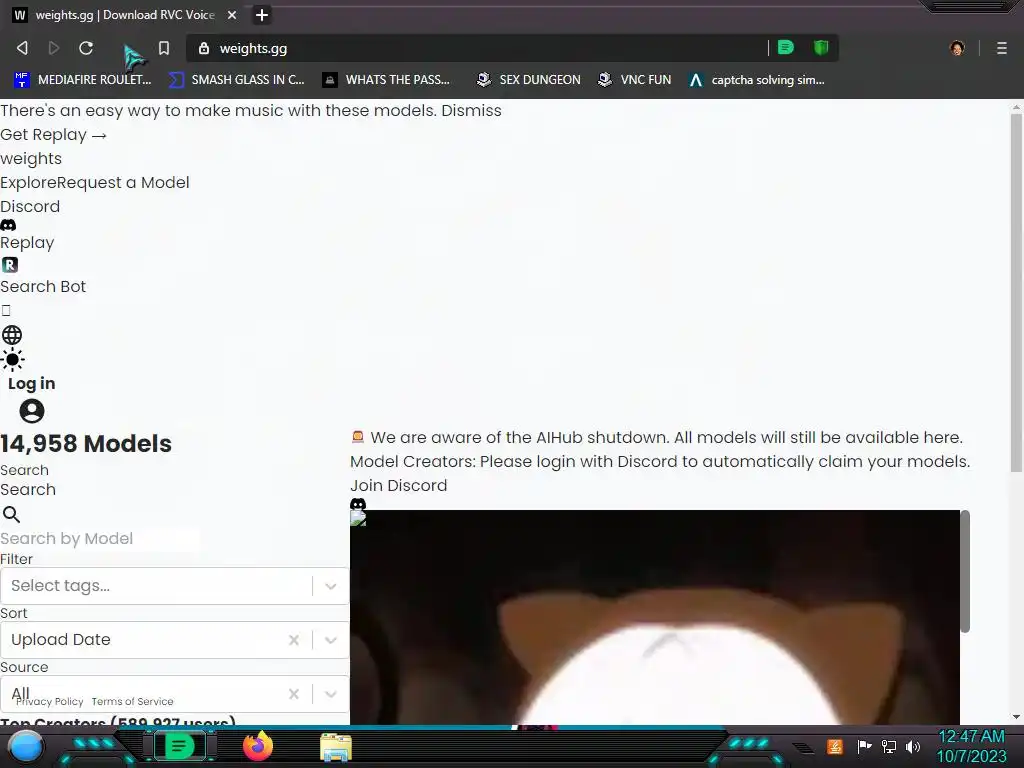The width and height of the screenshot is (1024, 768).
Task: Open SMASH GLASS IN C... bookmark
Action: pos(237,80)
